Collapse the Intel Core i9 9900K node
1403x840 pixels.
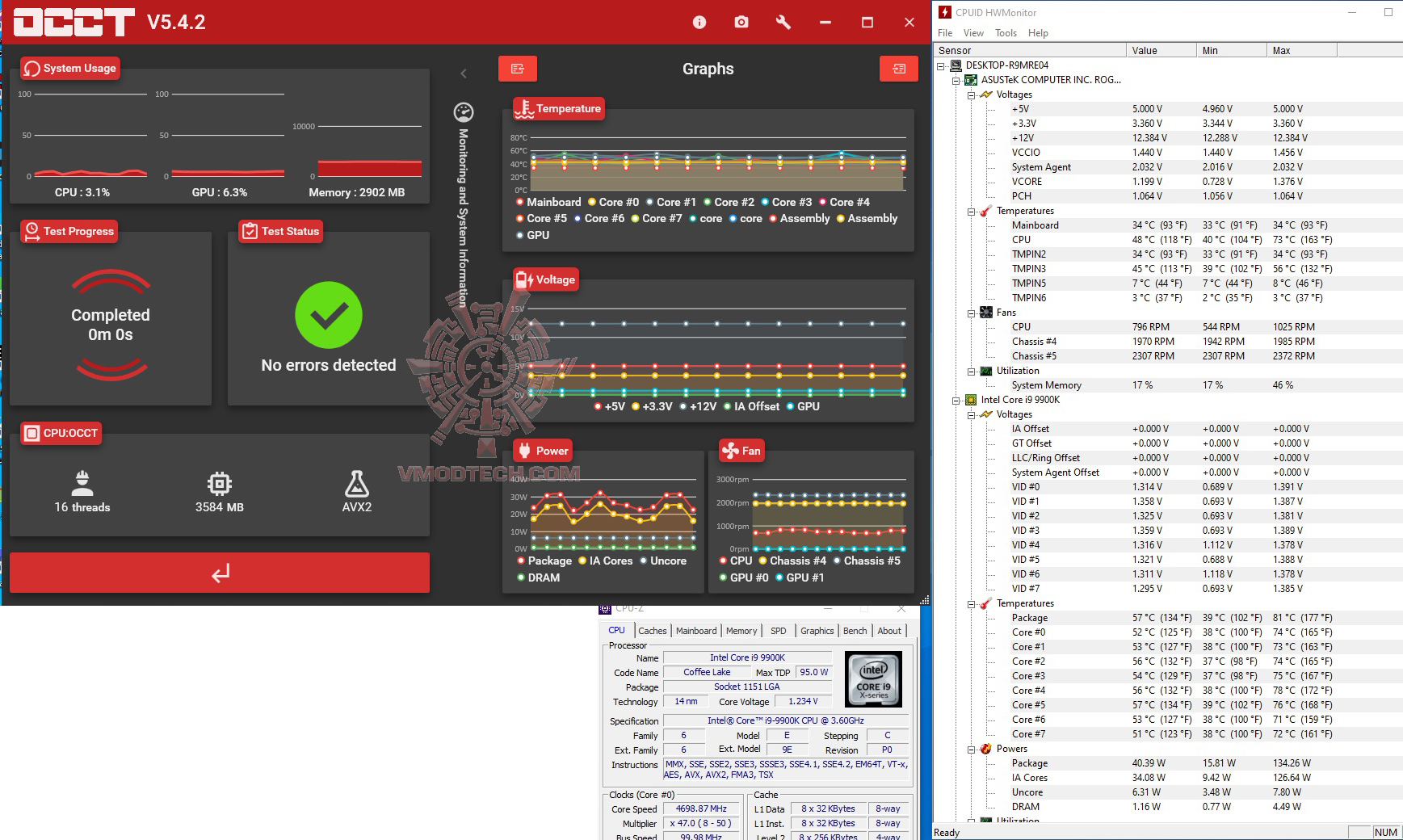tap(956, 400)
